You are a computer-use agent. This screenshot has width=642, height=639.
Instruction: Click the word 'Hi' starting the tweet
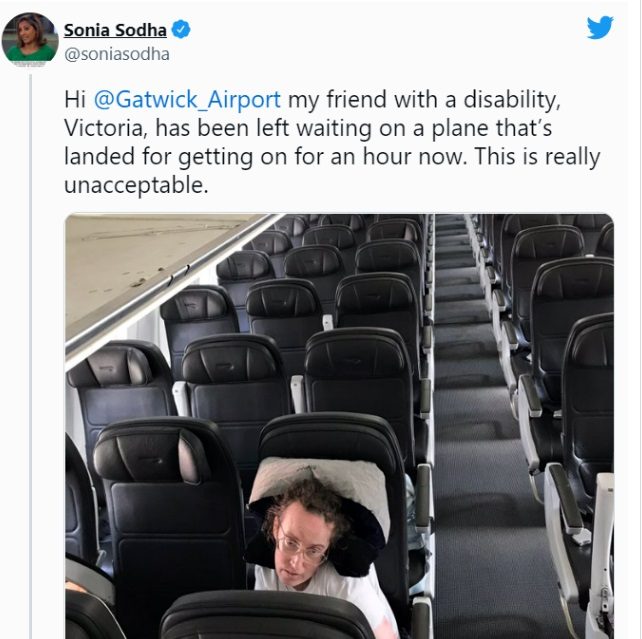pyautogui.click(x=75, y=99)
